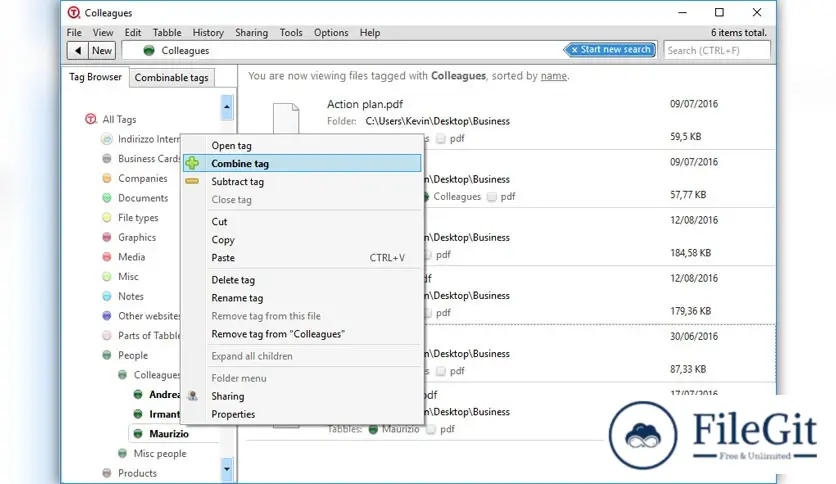Toggle pdf checkbox next to Colleagues tag
The width and height of the screenshot is (836, 484).
492,197
